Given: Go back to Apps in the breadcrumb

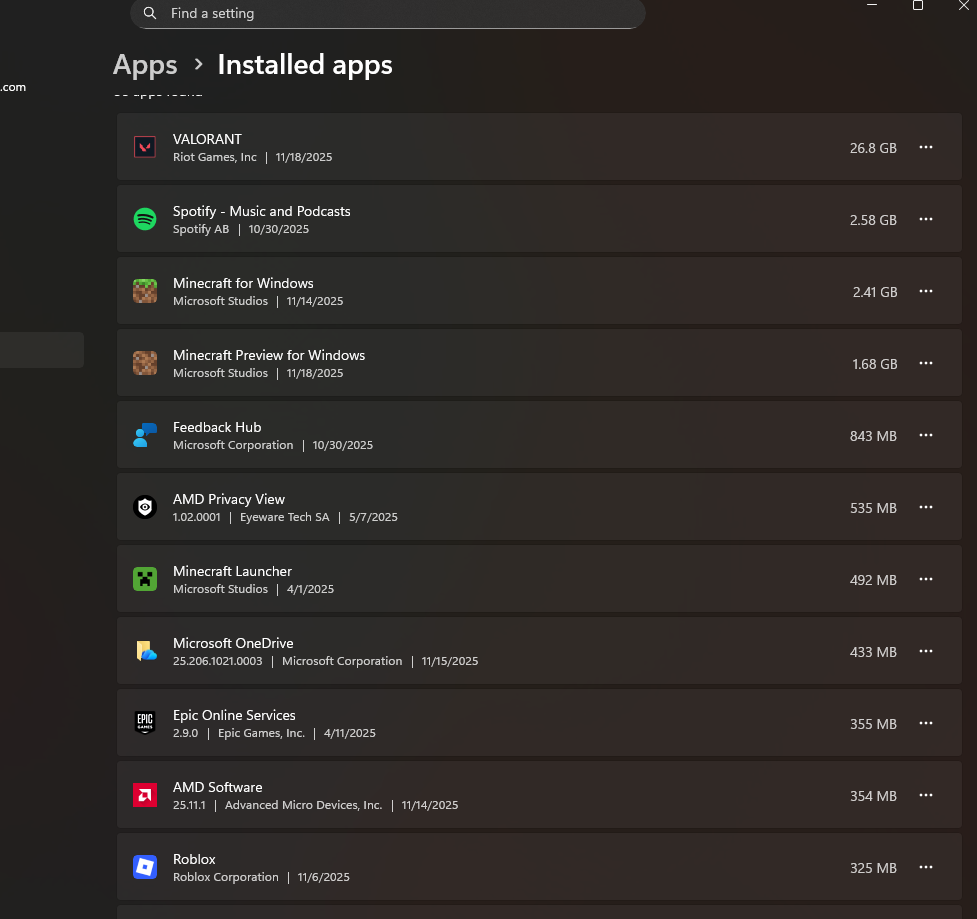Looking at the screenshot, I should (145, 65).
